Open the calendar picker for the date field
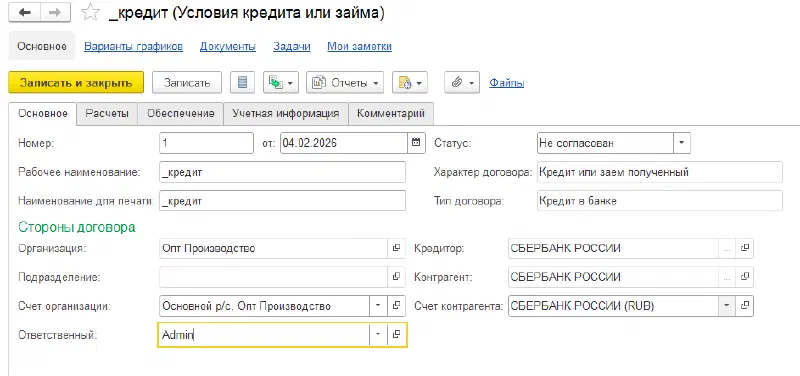This screenshot has height=376, width=800. point(416,143)
